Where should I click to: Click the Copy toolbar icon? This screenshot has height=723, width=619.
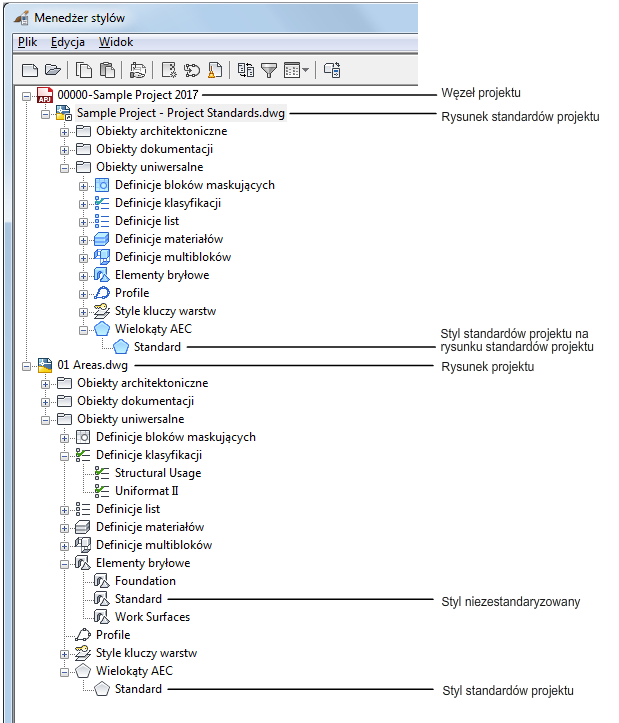click(83, 70)
